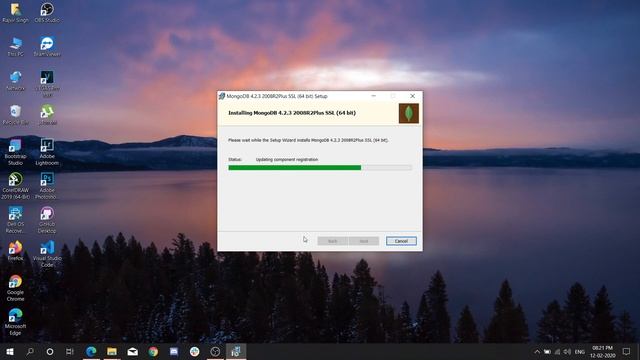Screen dimensions: 640x360
Task: Open the Action Center notifications icon
Action: [626, 351]
